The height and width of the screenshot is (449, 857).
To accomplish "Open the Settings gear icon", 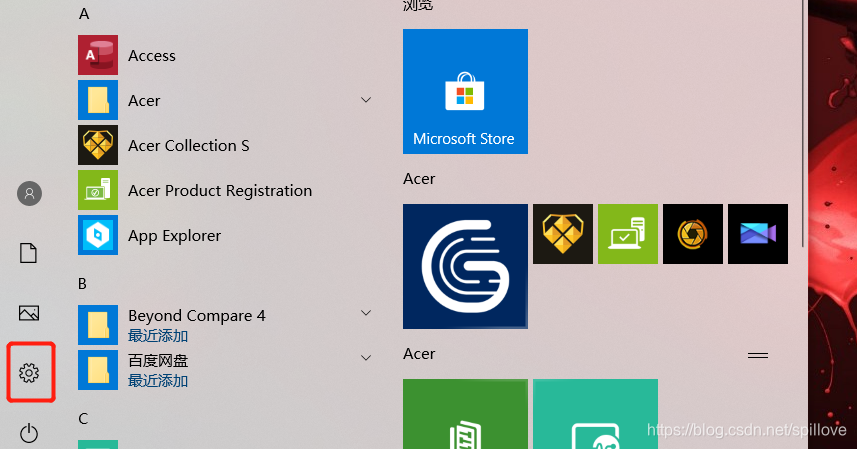I will (x=29, y=373).
